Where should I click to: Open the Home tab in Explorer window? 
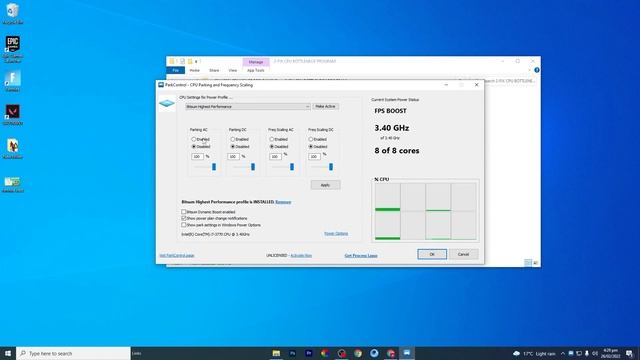[x=195, y=70]
